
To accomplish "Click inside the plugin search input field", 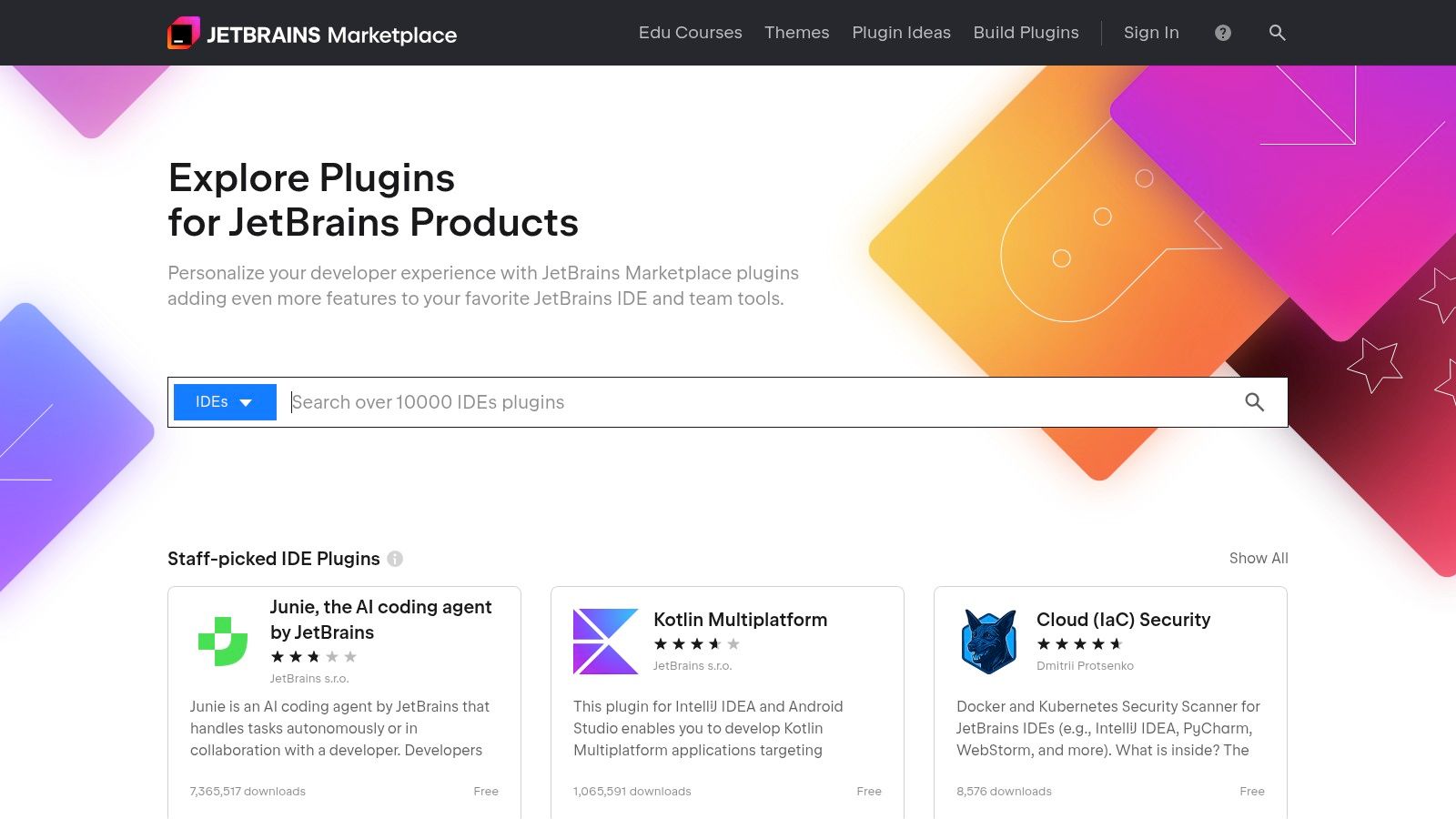I will [637, 401].
